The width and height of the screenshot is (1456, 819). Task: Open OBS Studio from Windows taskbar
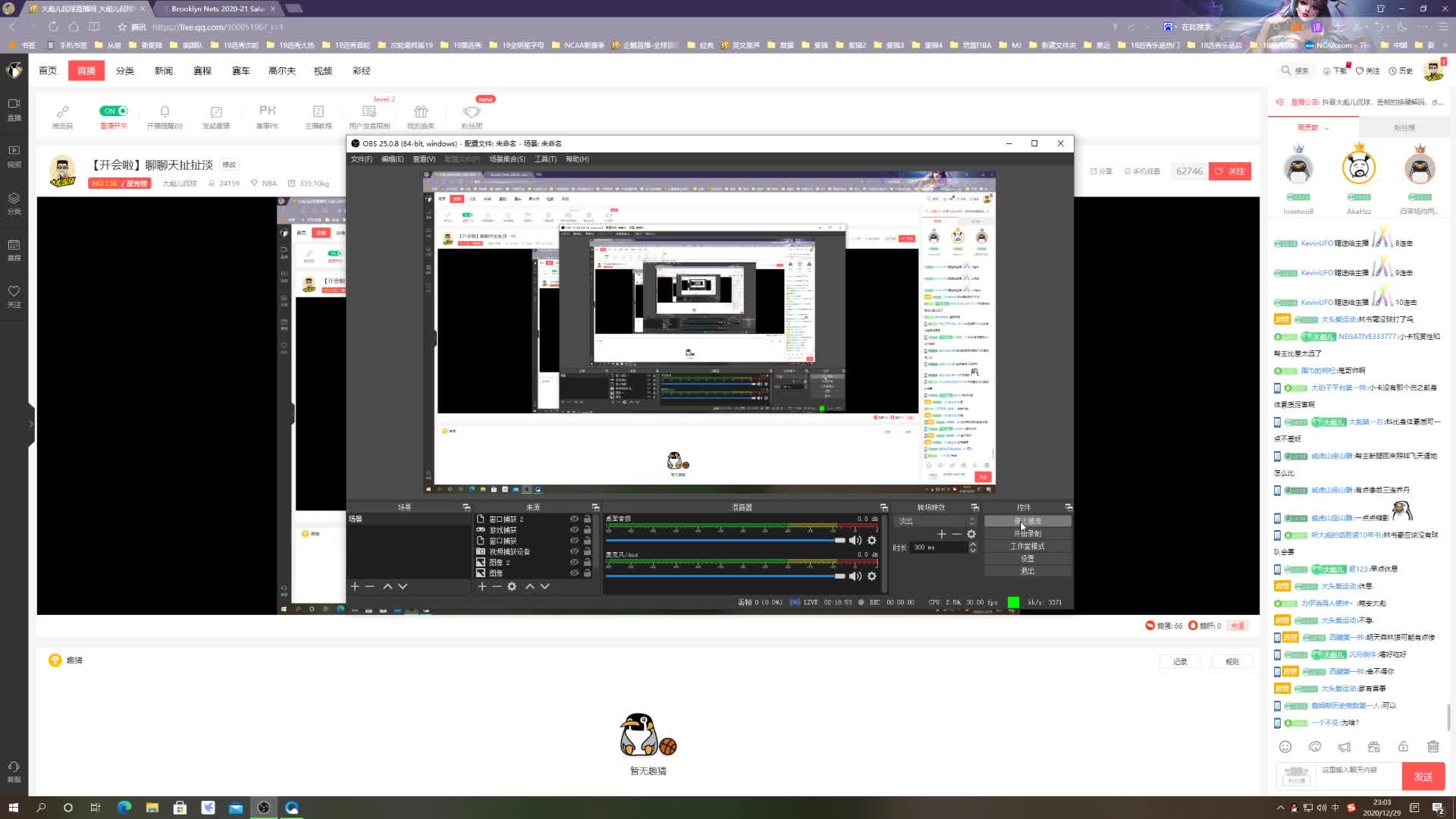[263, 808]
